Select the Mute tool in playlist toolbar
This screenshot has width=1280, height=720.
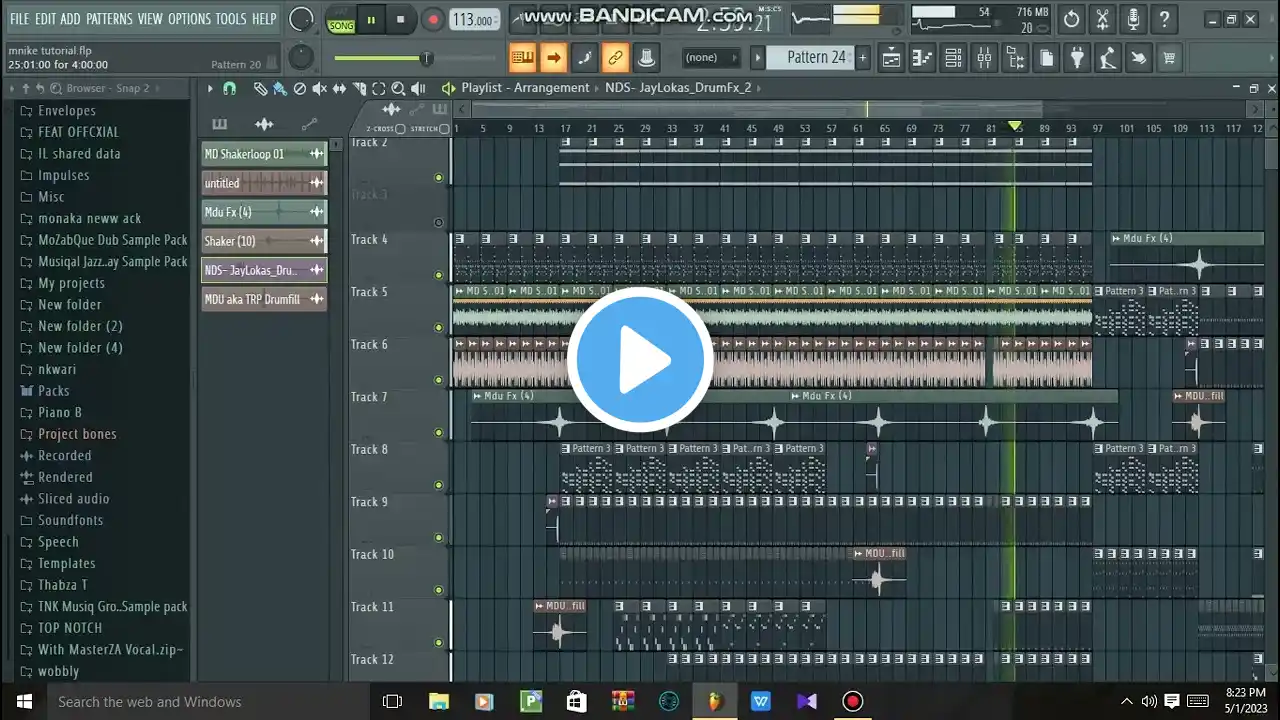[x=319, y=88]
